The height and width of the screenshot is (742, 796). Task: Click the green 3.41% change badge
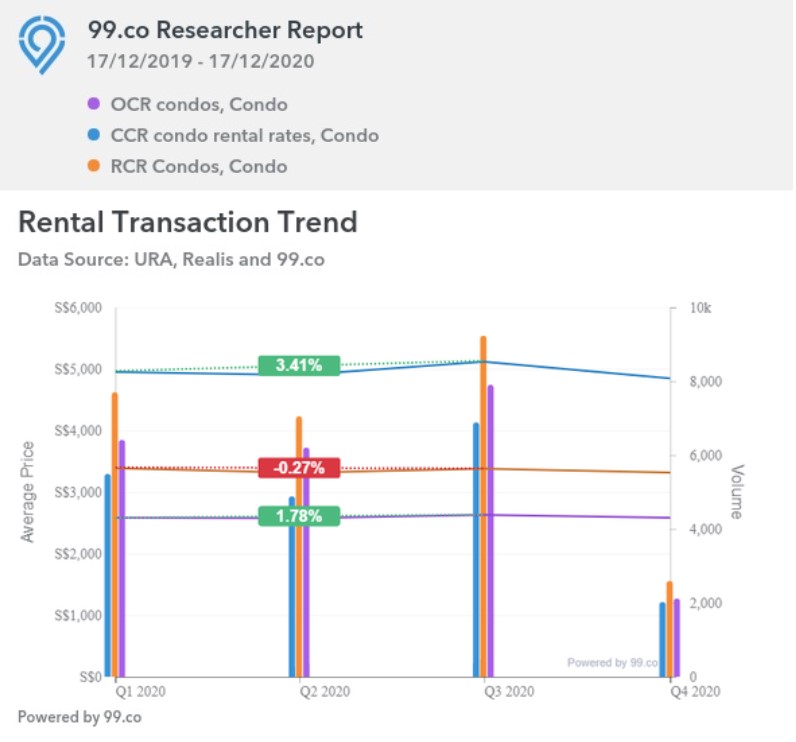pyautogui.click(x=299, y=366)
